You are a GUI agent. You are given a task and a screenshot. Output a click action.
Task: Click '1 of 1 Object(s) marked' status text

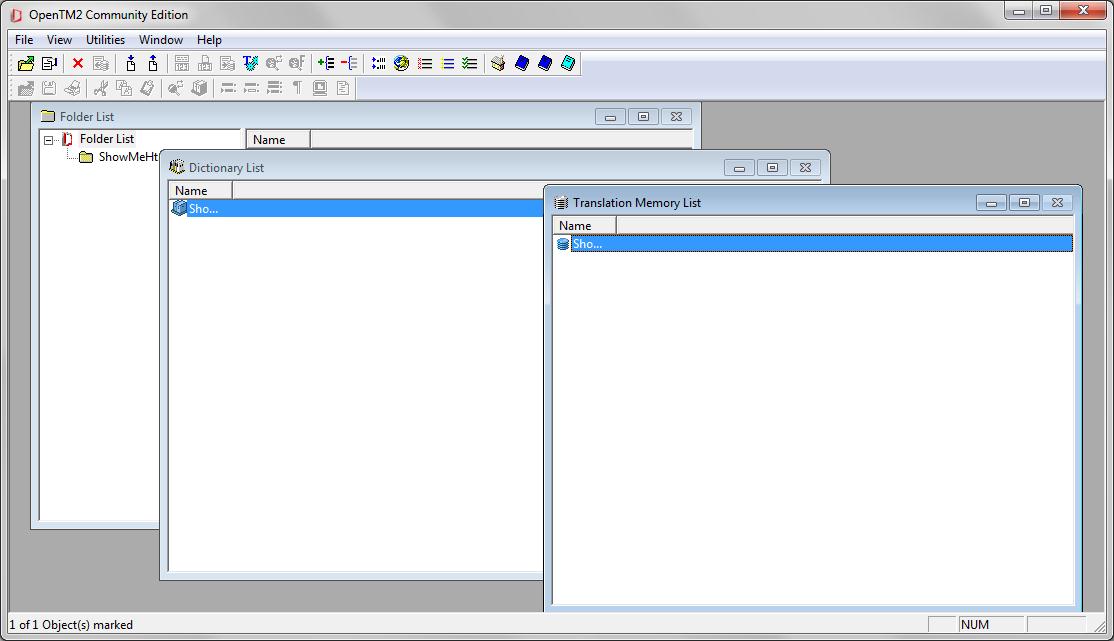(x=71, y=625)
